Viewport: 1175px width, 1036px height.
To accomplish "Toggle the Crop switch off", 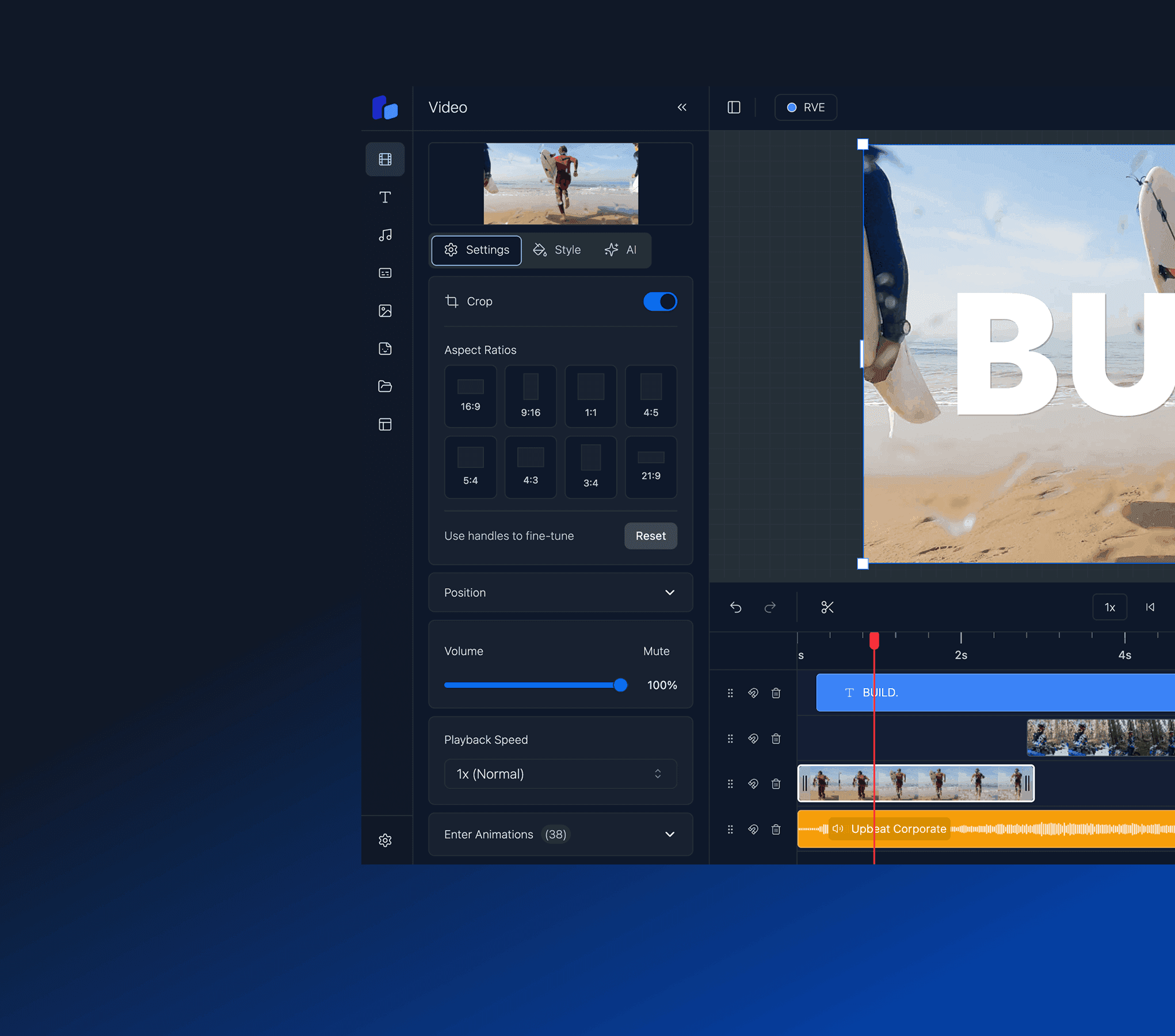I will pyautogui.click(x=659, y=302).
